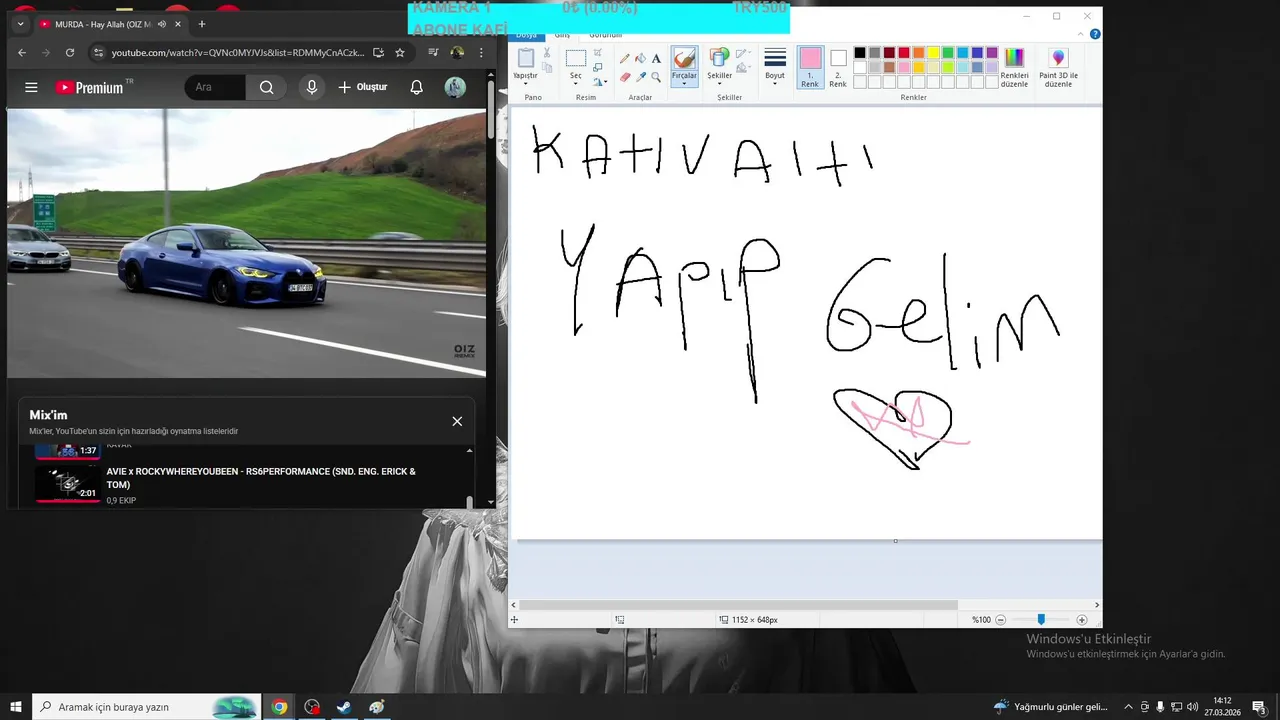1280x720 pixels.
Task: Select 2. Renk secondary color box
Action: pos(838,67)
